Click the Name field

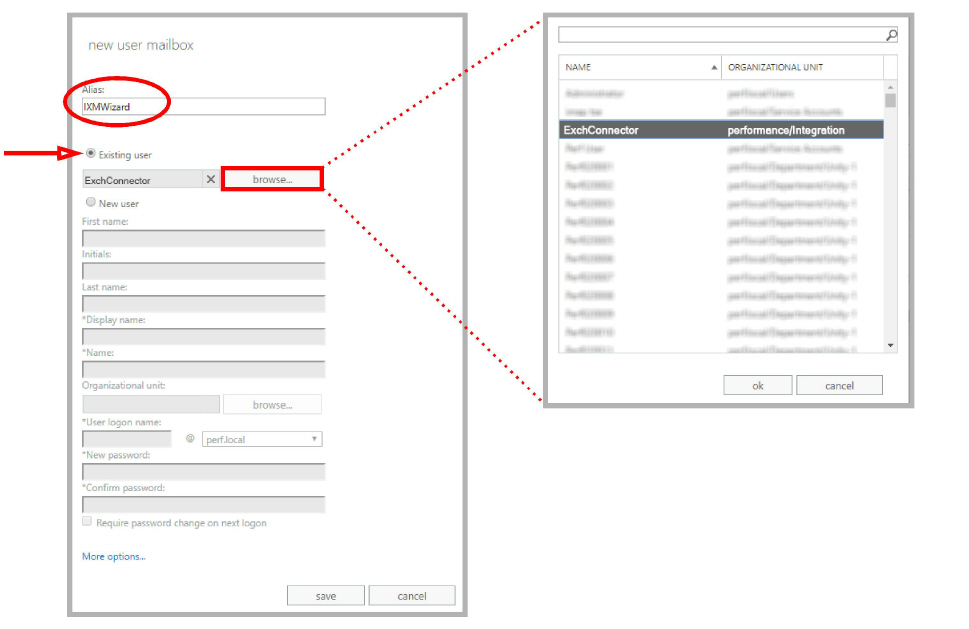(203, 369)
